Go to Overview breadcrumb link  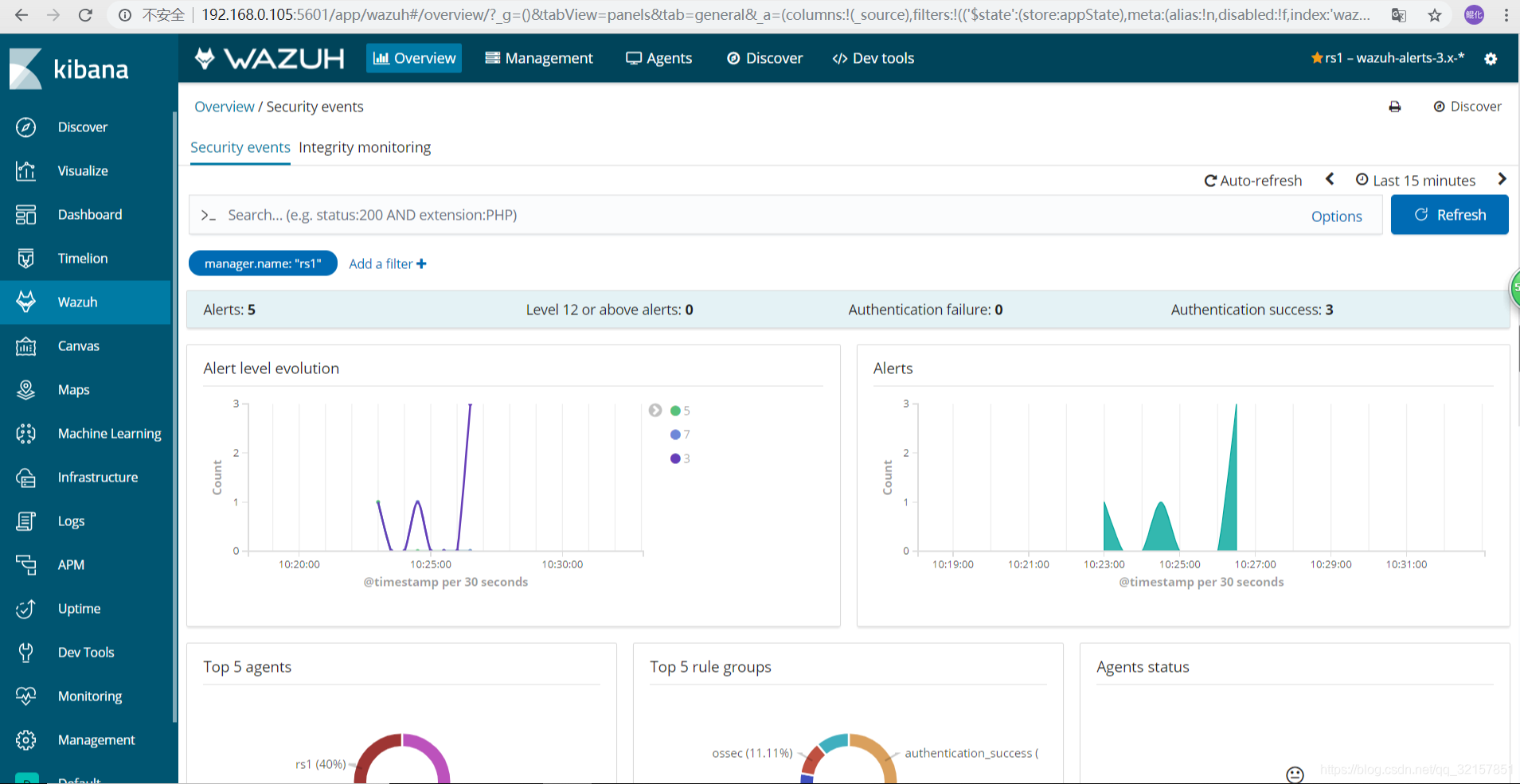click(x=225, y=107)
